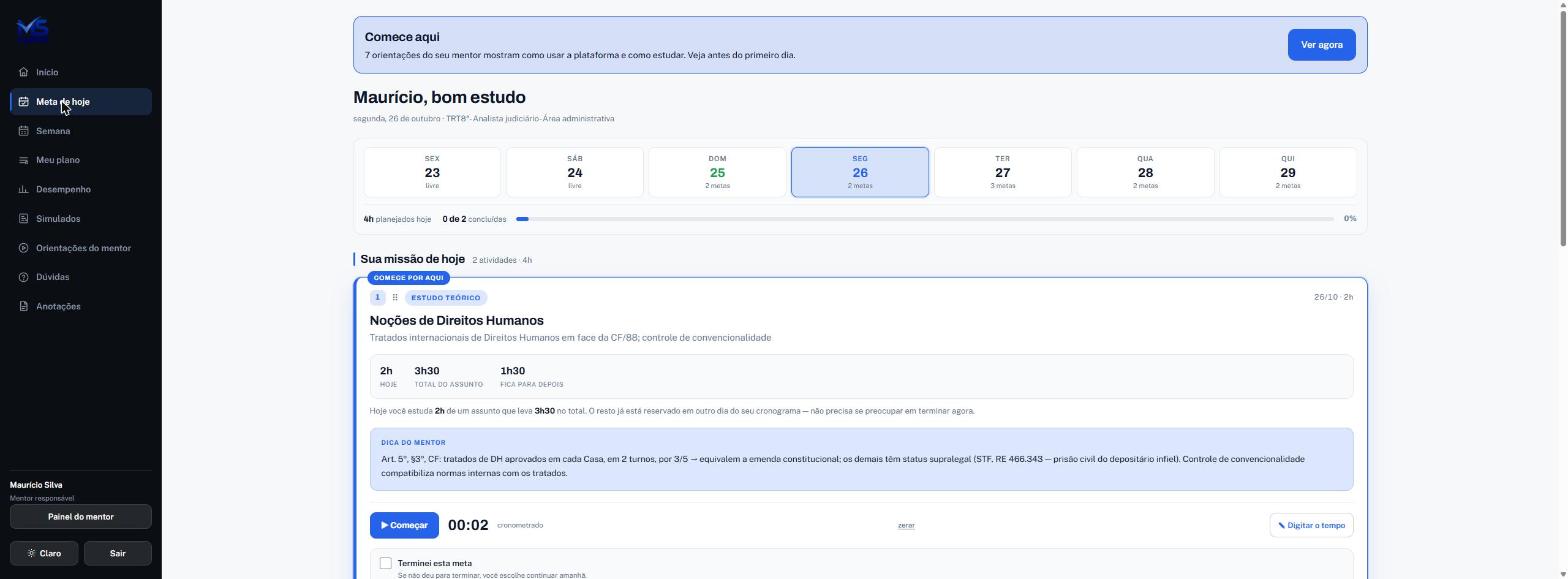1568x579 pixels.
Task: Grab the drag handle on activity 1
Action: [x=395, y=297]
